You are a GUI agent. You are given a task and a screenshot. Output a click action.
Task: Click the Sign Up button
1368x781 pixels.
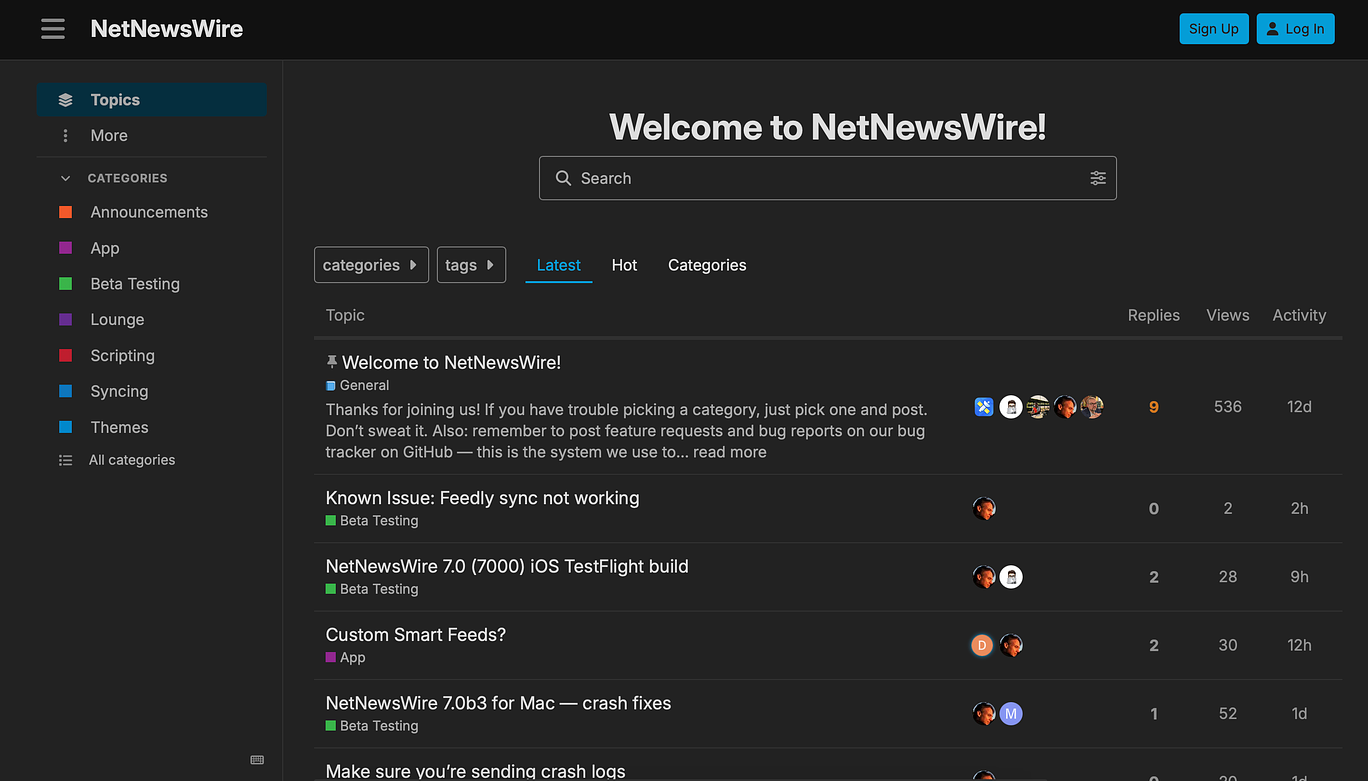pyautogui.click(x=1213, y=29)
